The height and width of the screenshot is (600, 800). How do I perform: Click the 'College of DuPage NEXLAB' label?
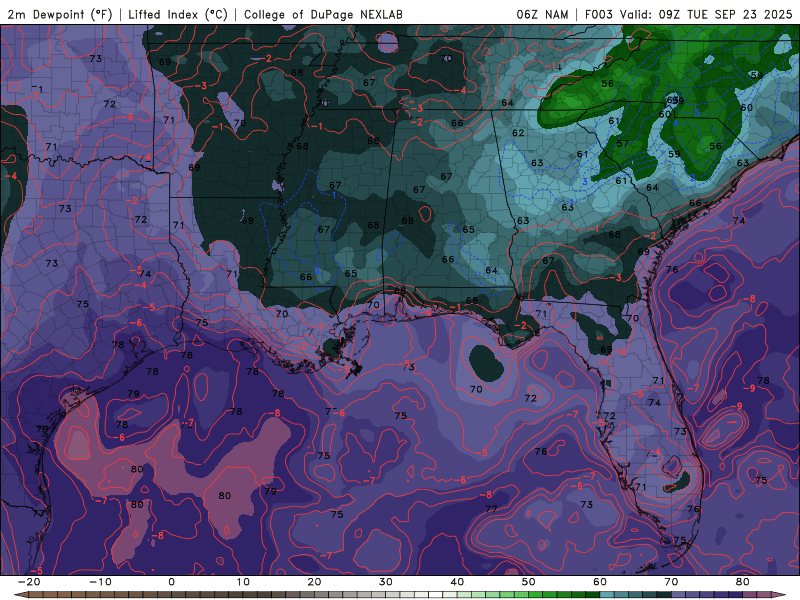point(323,14)
